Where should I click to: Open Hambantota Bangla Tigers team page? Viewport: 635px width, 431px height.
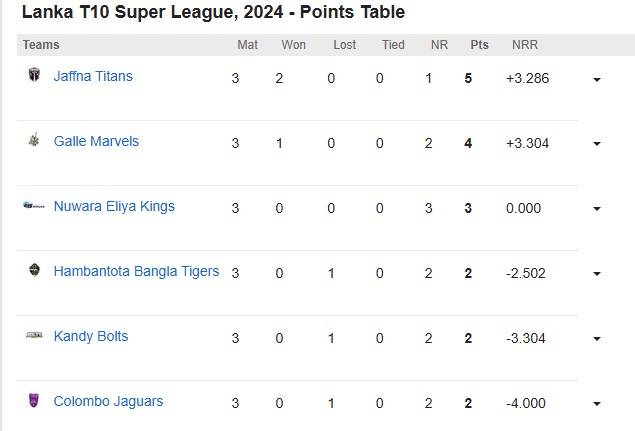[x=136, y=271]
